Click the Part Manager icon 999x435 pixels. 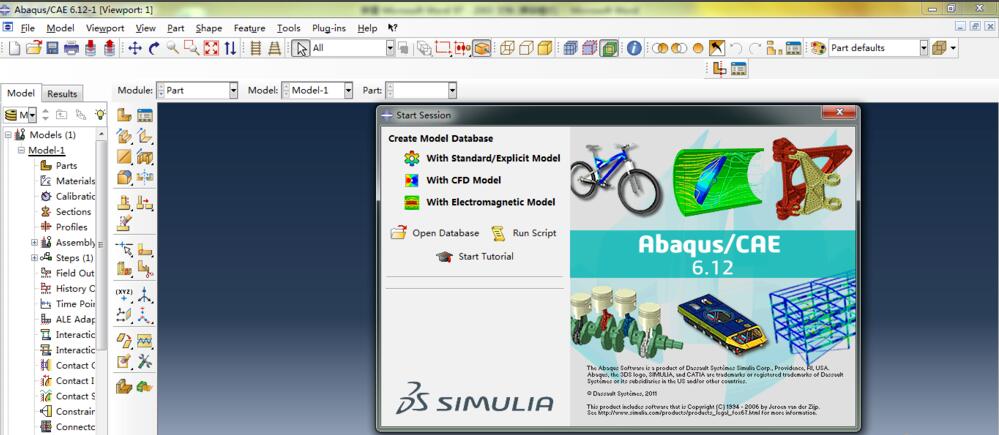point(145,116)
